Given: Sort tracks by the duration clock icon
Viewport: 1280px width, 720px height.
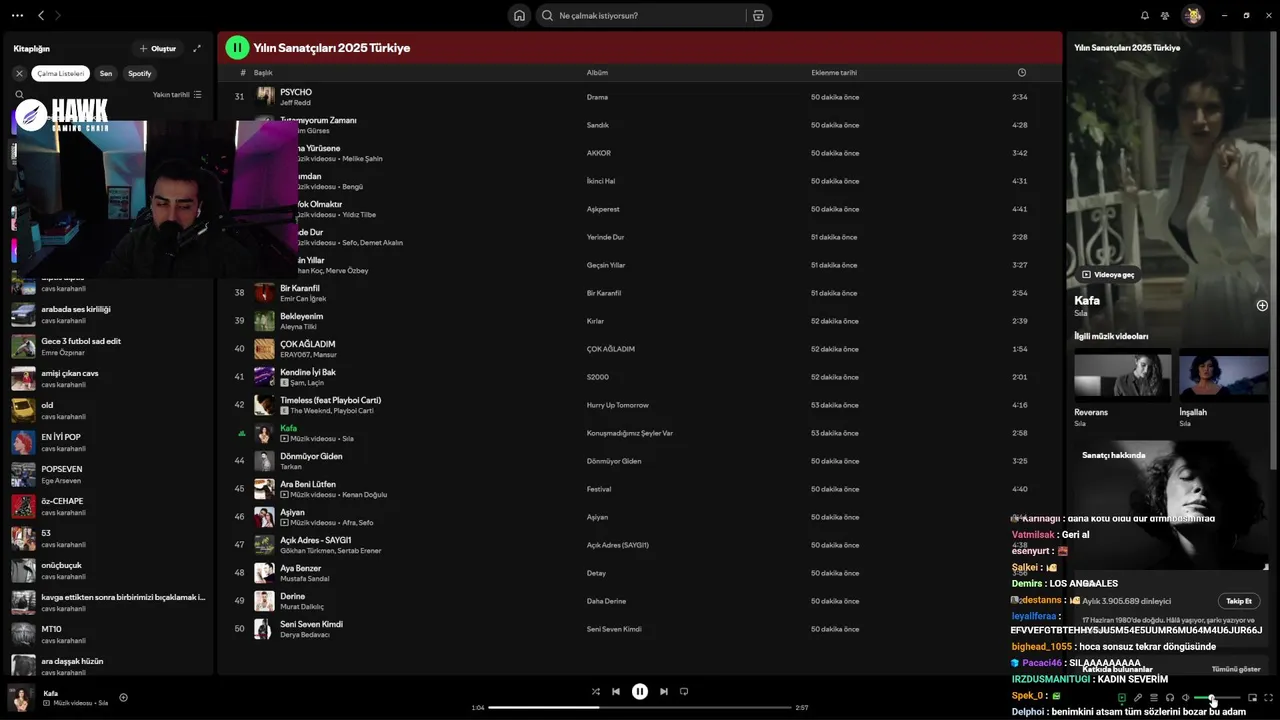Looking at the screenshot, I should [1021, 72].
